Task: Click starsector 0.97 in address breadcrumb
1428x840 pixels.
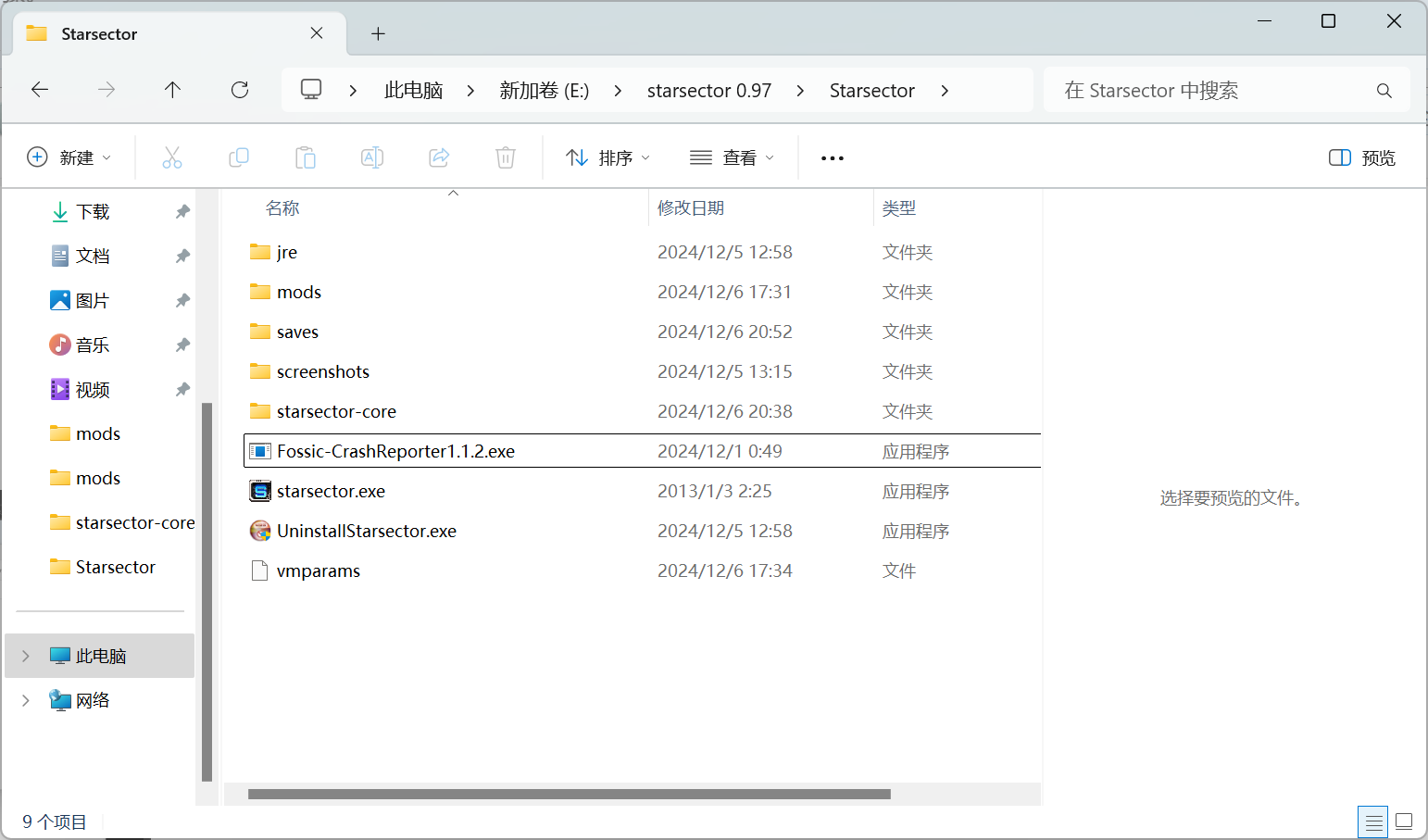Action: point(708,91)
